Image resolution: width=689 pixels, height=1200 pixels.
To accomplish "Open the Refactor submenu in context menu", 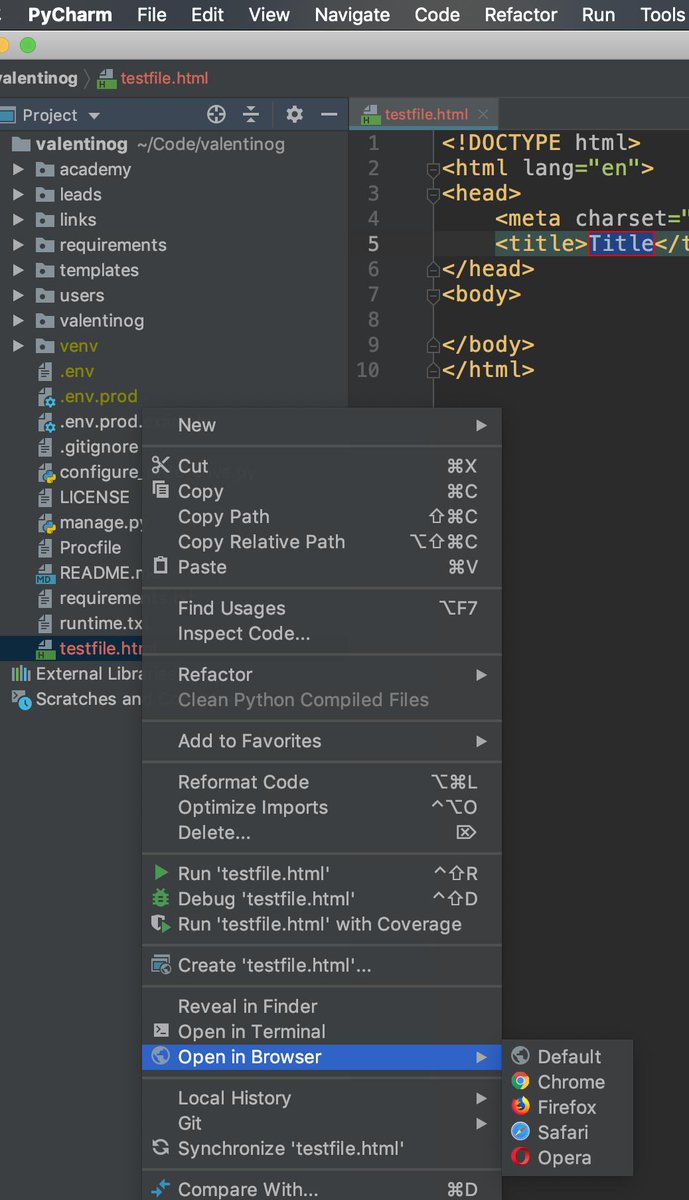I will tap(322, 675).
